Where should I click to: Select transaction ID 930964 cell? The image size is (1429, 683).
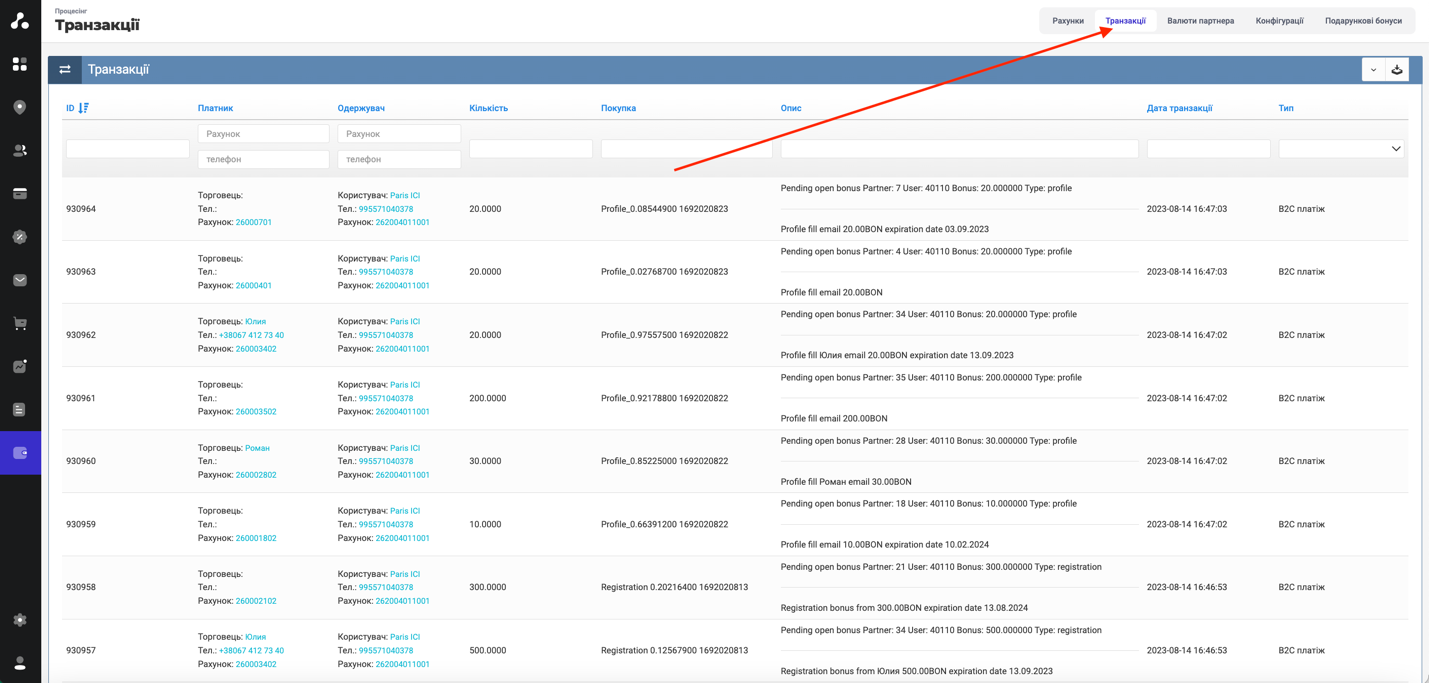point(81,209)
